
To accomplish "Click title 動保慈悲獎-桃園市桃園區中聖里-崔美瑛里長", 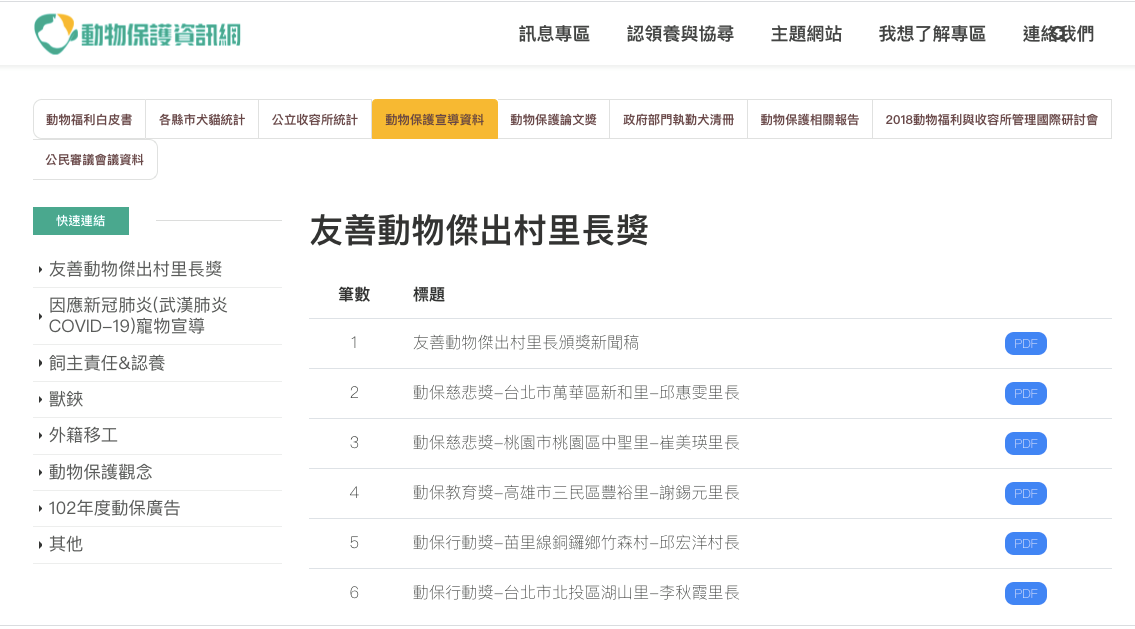I will pyautogui.click(x=576, y=442).
